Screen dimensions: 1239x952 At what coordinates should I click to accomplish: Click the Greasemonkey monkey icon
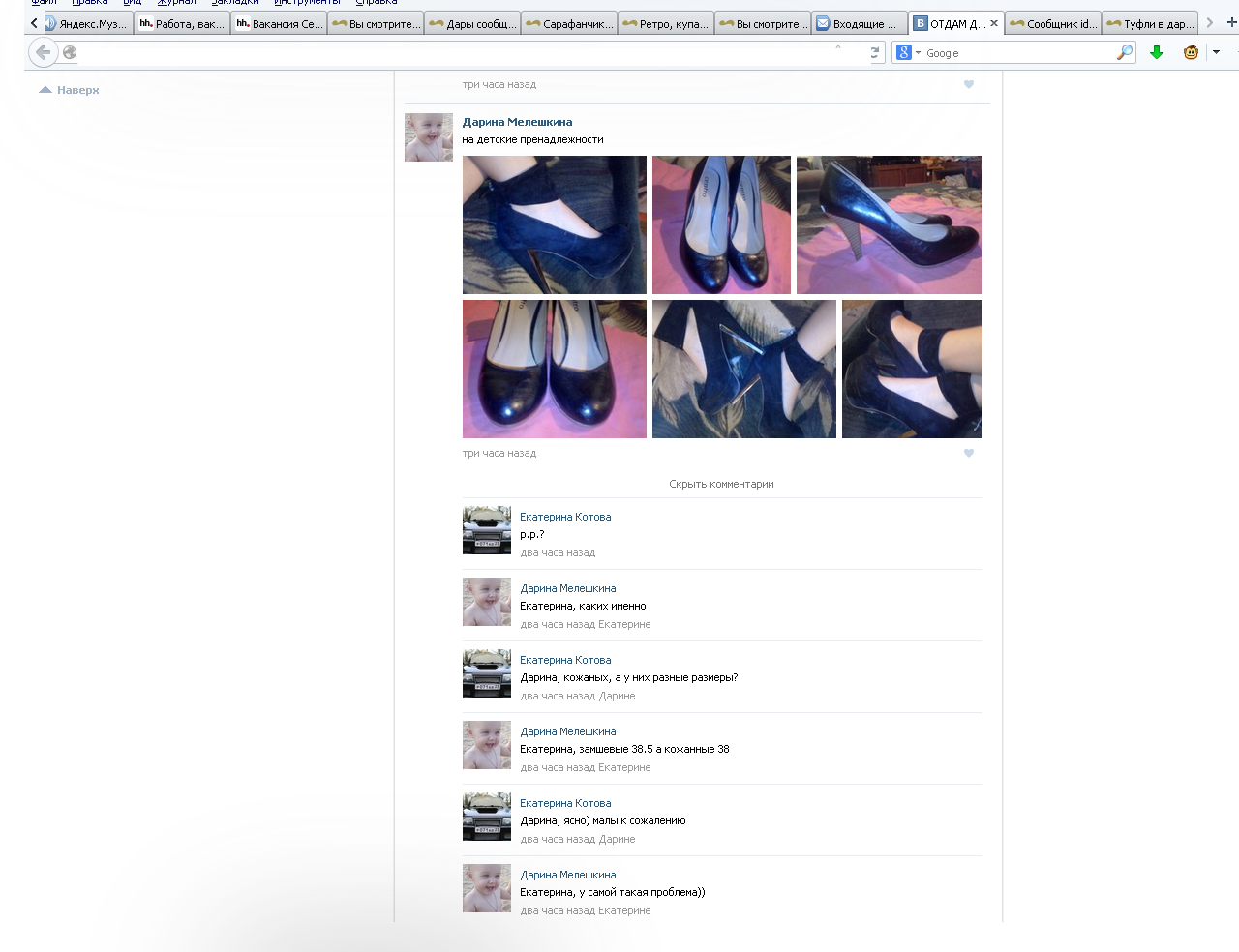pyautogui.click(x=1191, y=52)
